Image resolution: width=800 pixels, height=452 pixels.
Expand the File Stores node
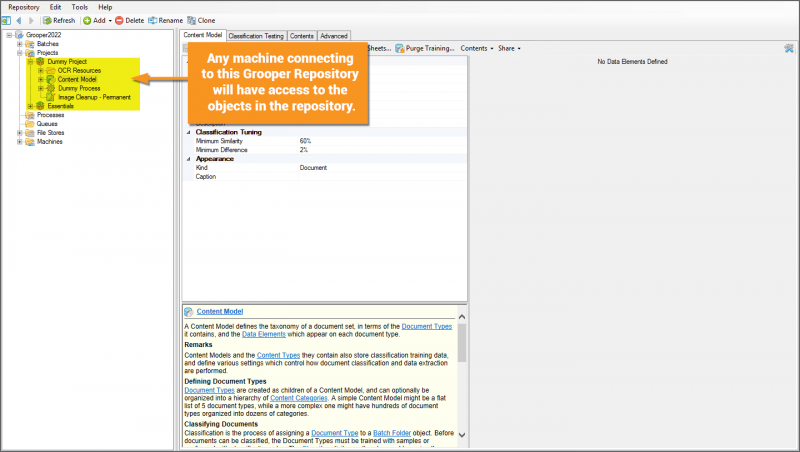click(x=20, y=133)
